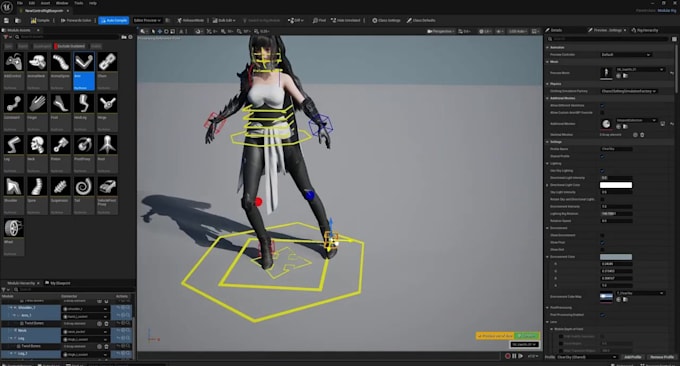
Task: Open the Preview Mesh asset dropdown
Action: pyautogui.click(x=640, y=69)
